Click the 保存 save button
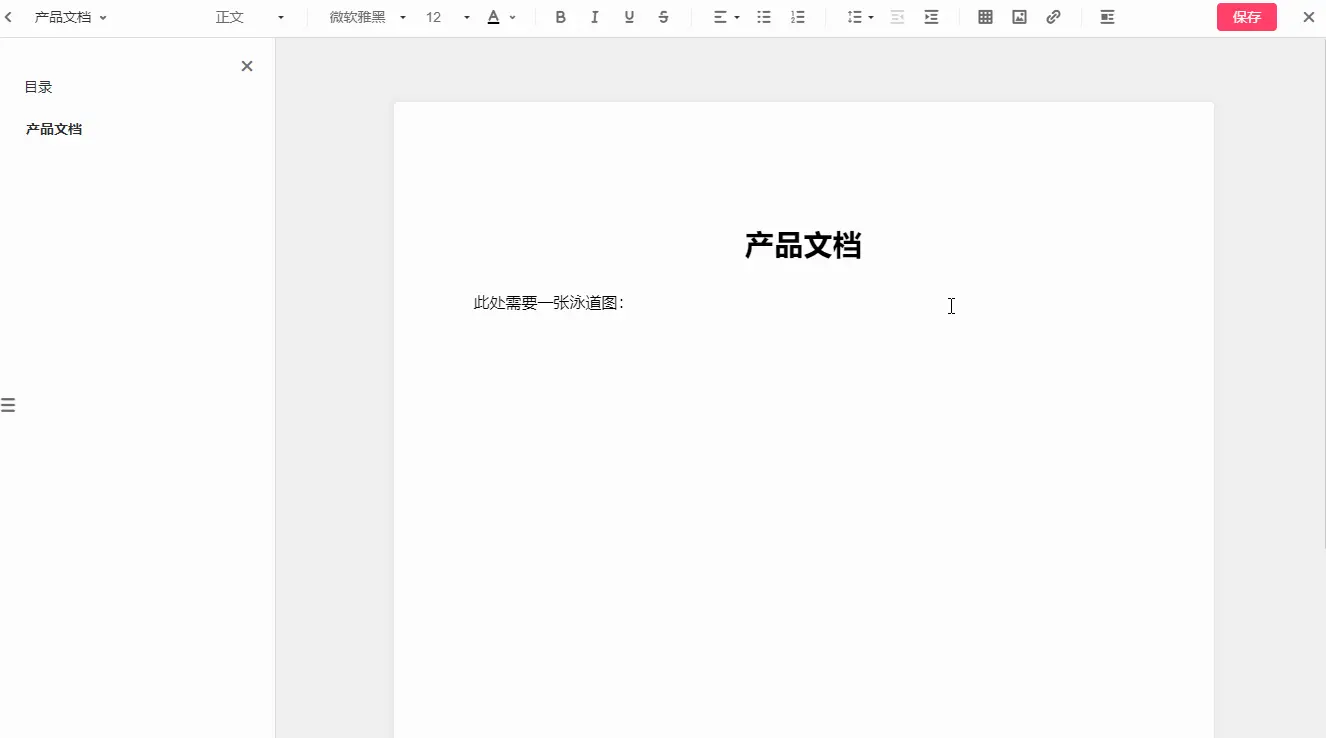Screen dimensions: 1326x738 [x=1247, y=17]
